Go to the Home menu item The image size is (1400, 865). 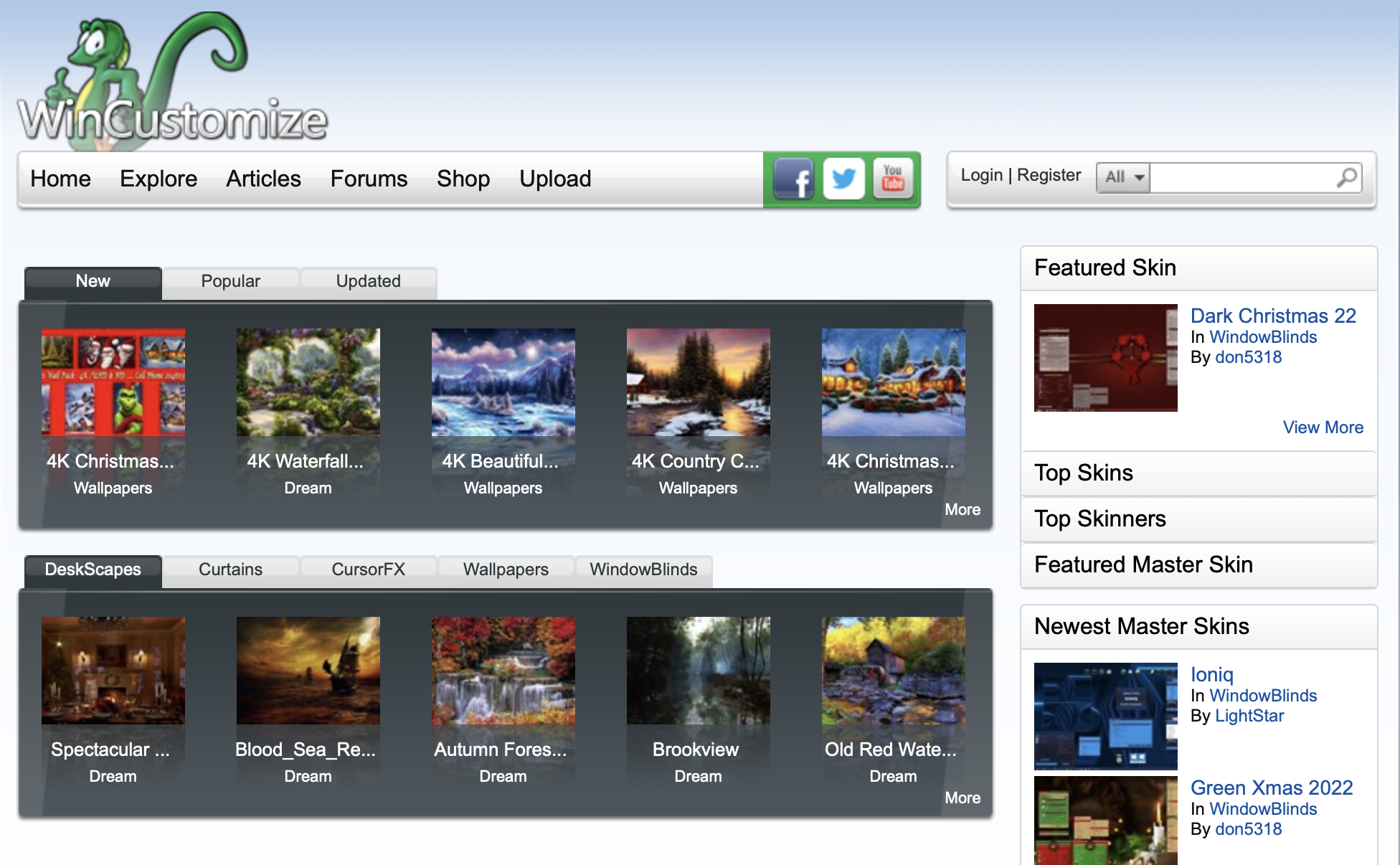point(60,179)
